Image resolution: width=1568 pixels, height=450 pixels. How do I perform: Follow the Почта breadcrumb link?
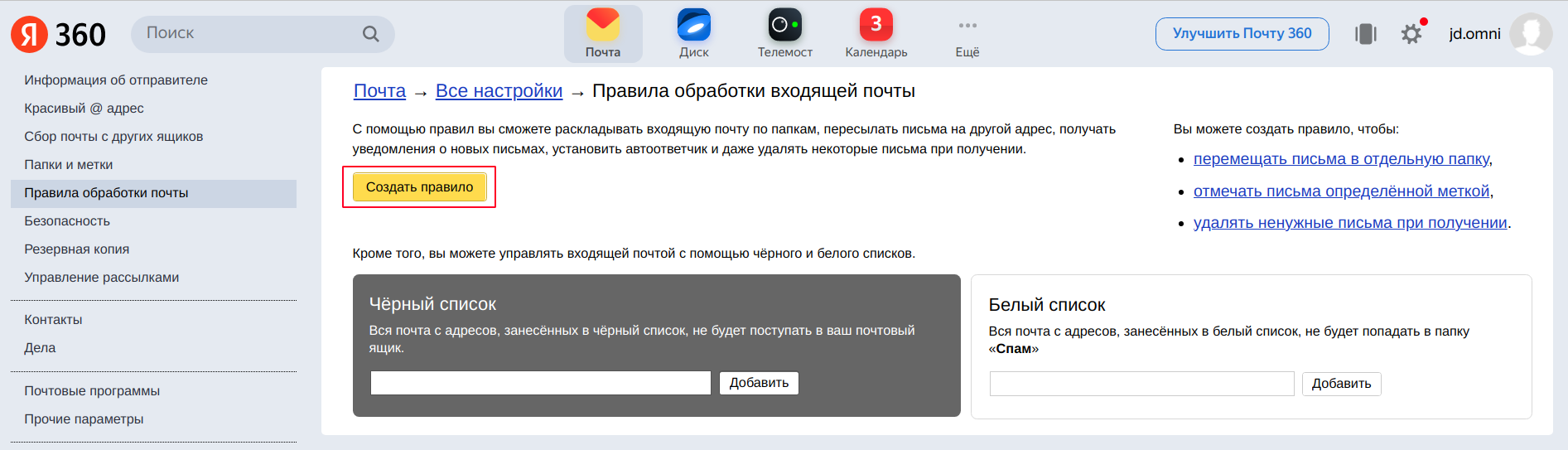click(379, 91)
